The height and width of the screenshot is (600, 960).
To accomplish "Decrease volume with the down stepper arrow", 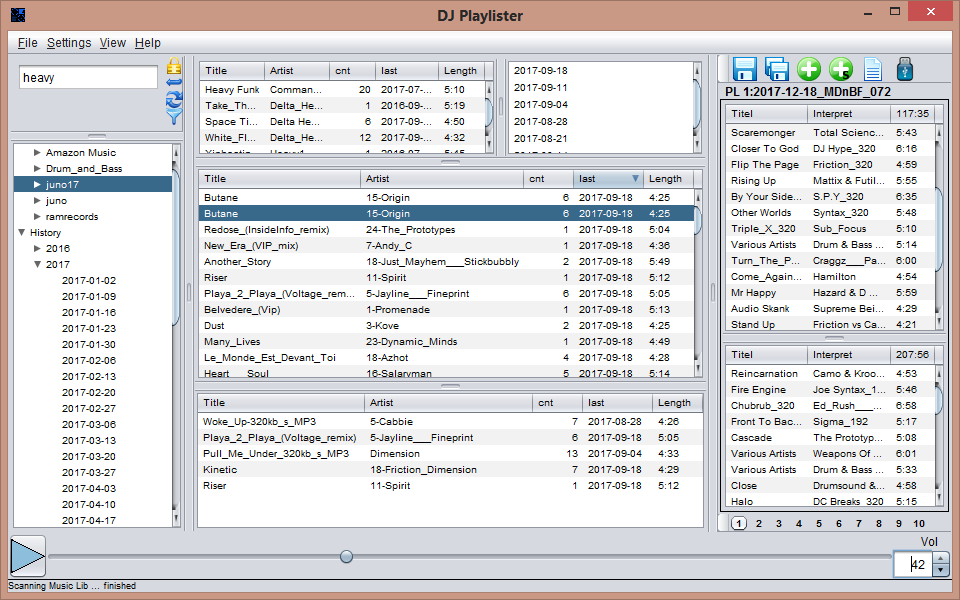I will (940, 570).
